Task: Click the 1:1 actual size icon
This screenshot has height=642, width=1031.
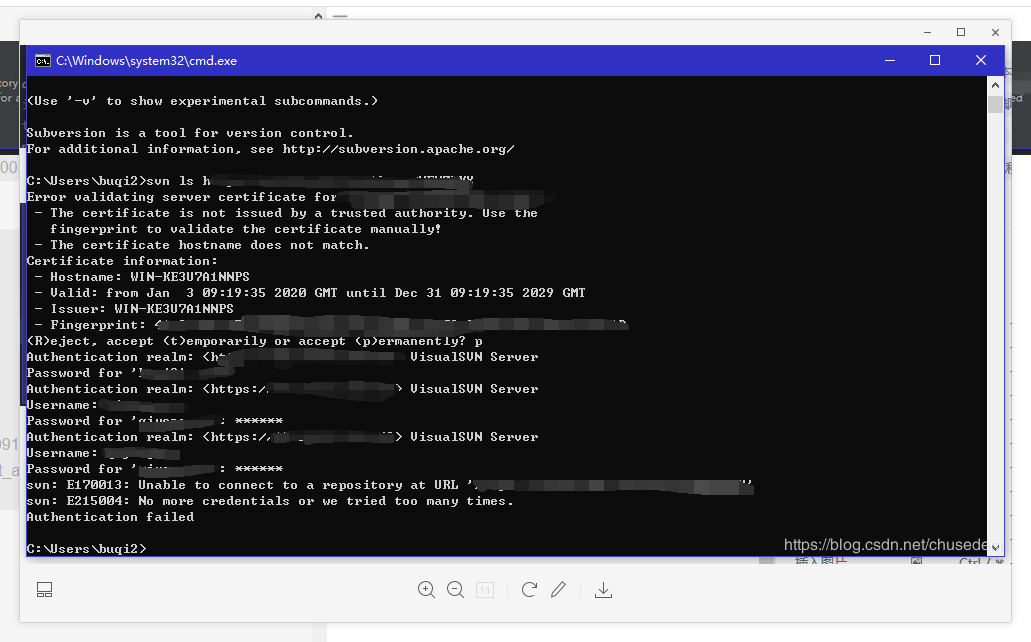Action: [485, 590]
